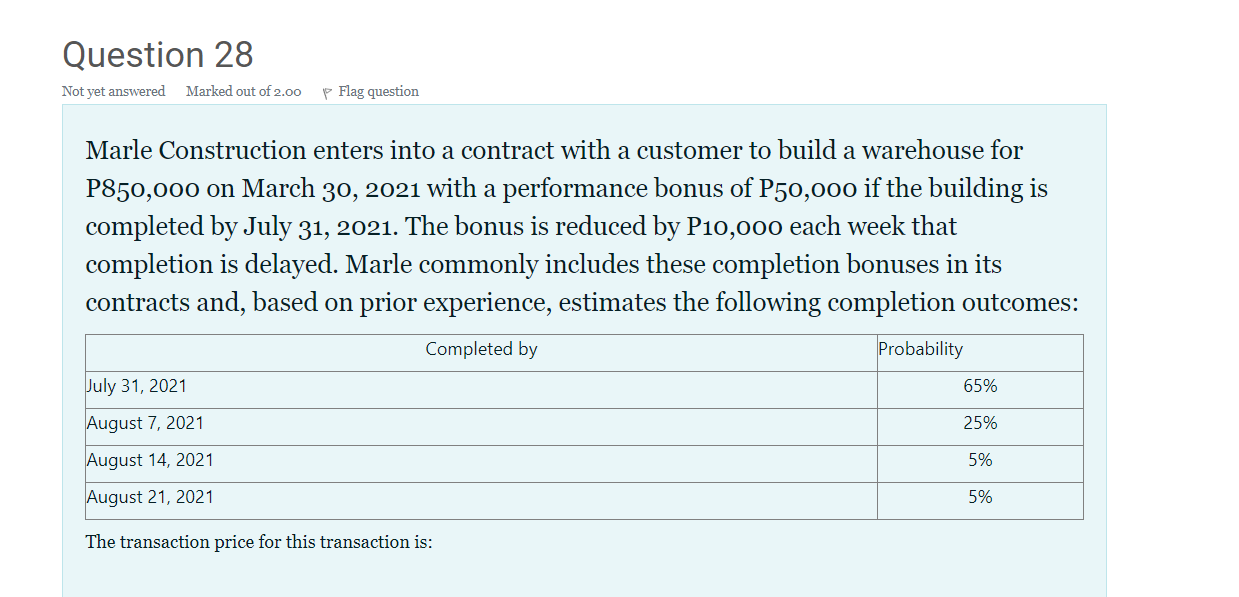
Task: Click the Marked out of 2.00 label
Action: pos(242,91)
